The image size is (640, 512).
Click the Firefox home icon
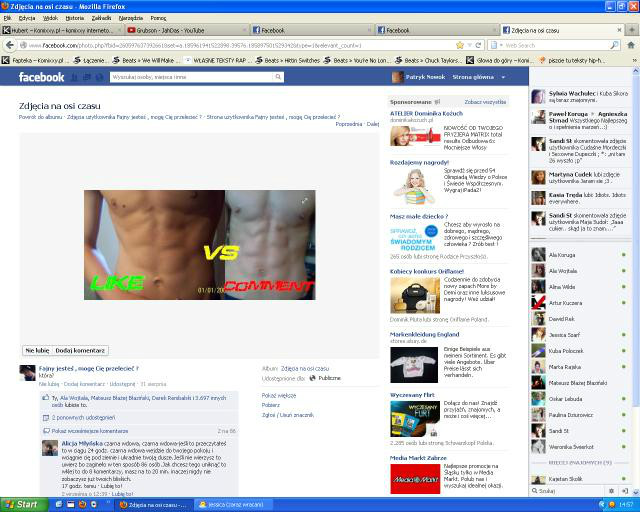coord(631,45)
